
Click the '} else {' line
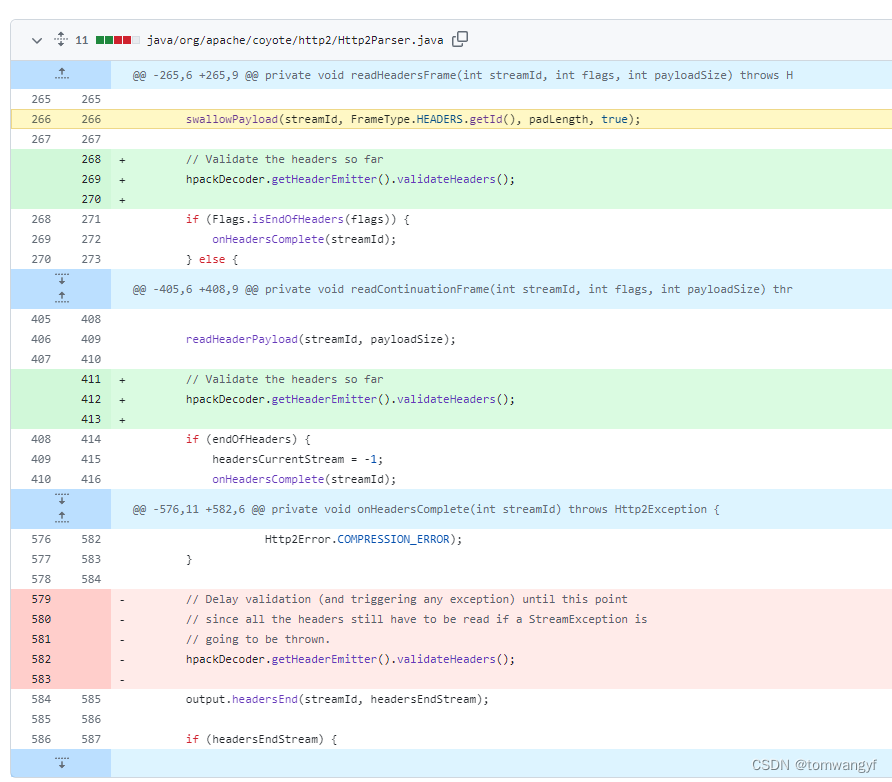coord(212,259)
